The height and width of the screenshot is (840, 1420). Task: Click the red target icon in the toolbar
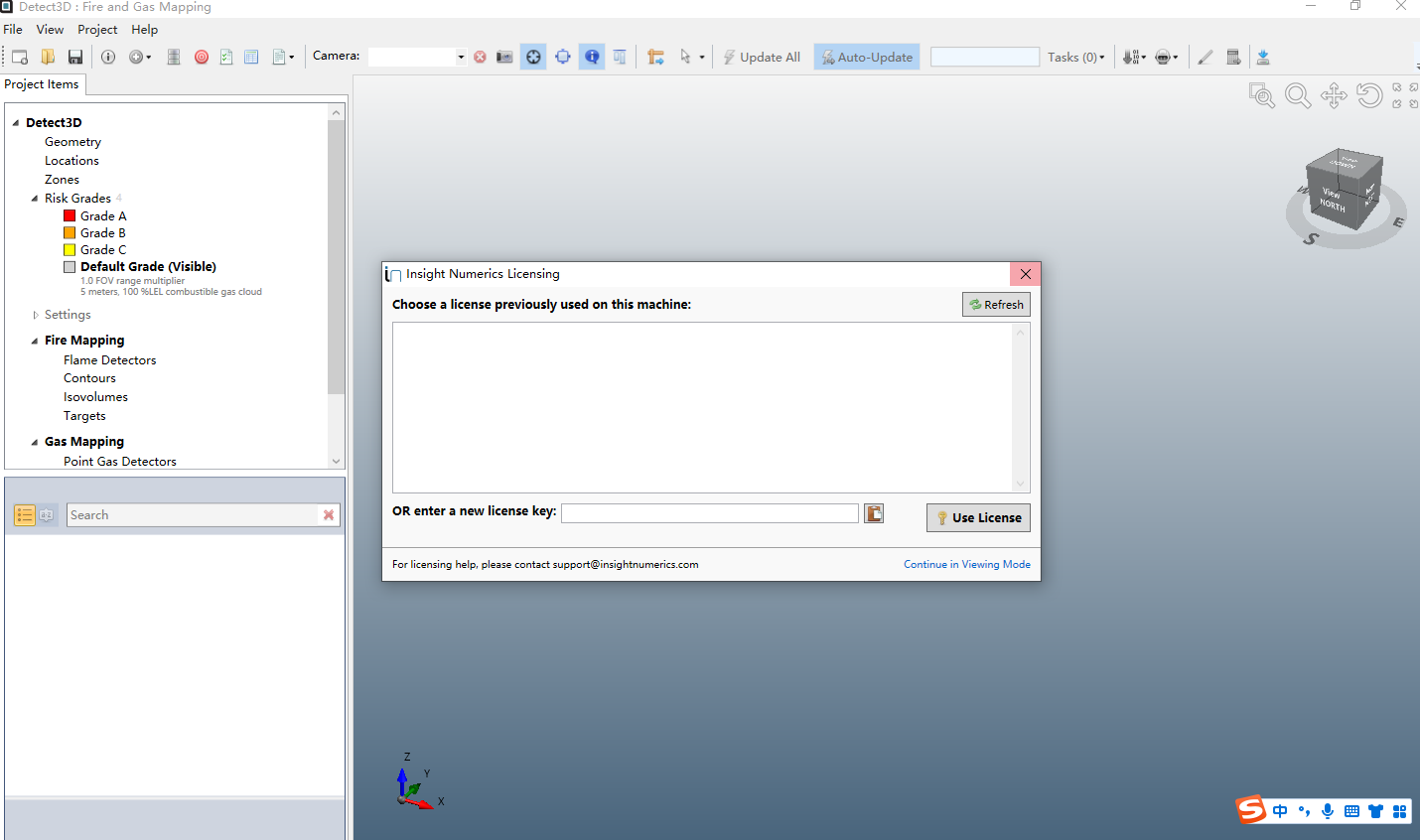point(202,57)
